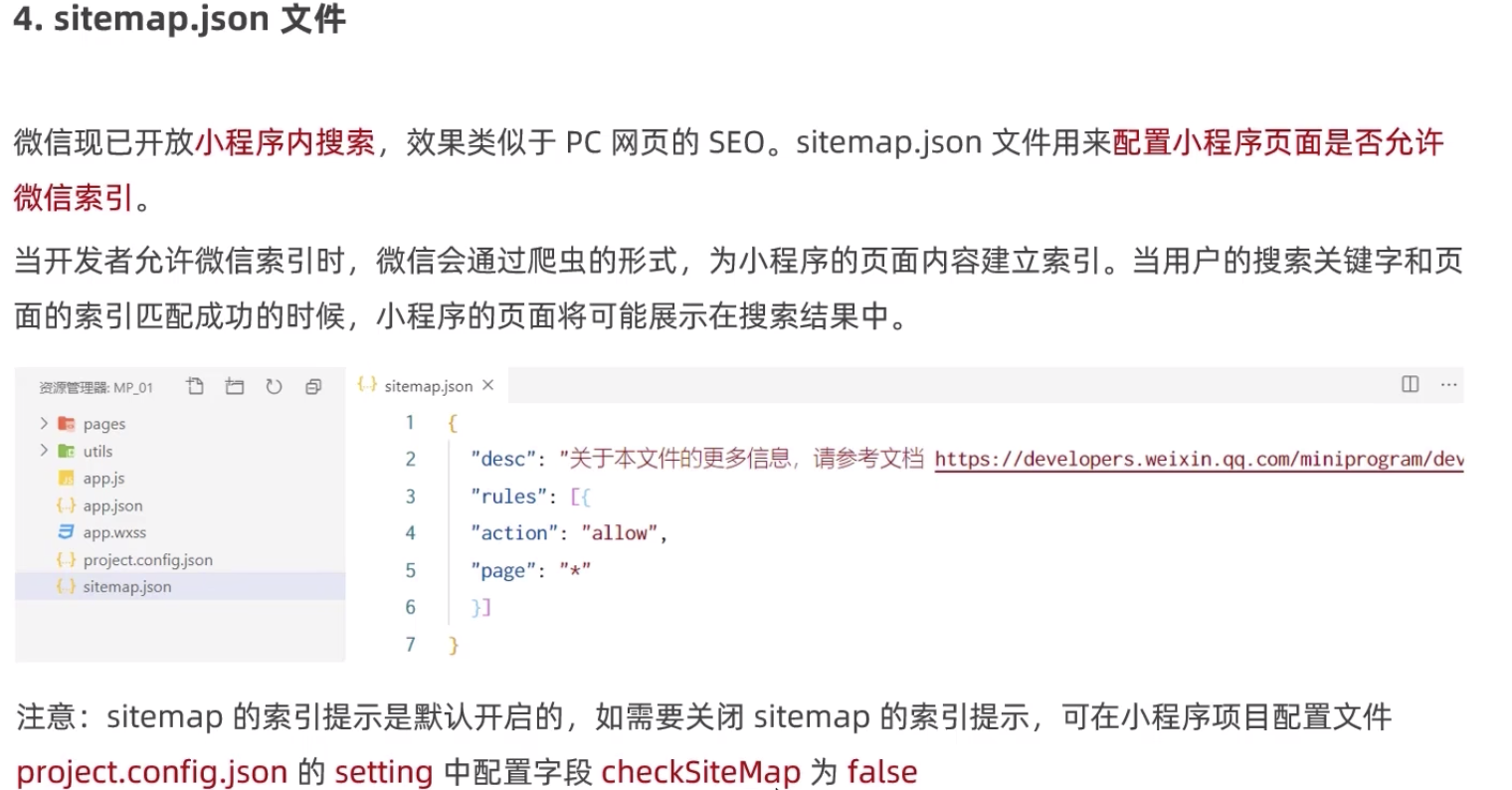Open project.config.json in the file tree
Image resolution: width=1512 pixels, height=790 pixels.
point(147,560)
